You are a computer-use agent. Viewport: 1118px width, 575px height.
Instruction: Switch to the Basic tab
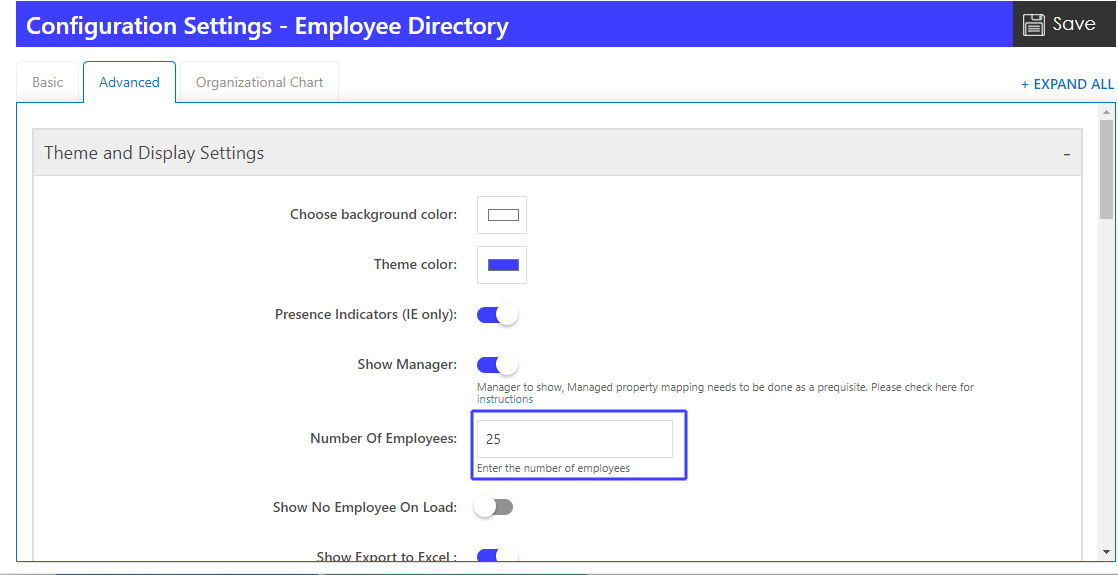[48, 82]
